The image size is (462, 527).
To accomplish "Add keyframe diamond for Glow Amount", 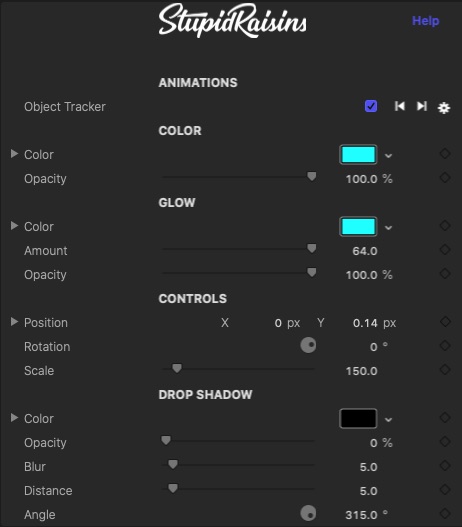I will [x=445, y=250].
